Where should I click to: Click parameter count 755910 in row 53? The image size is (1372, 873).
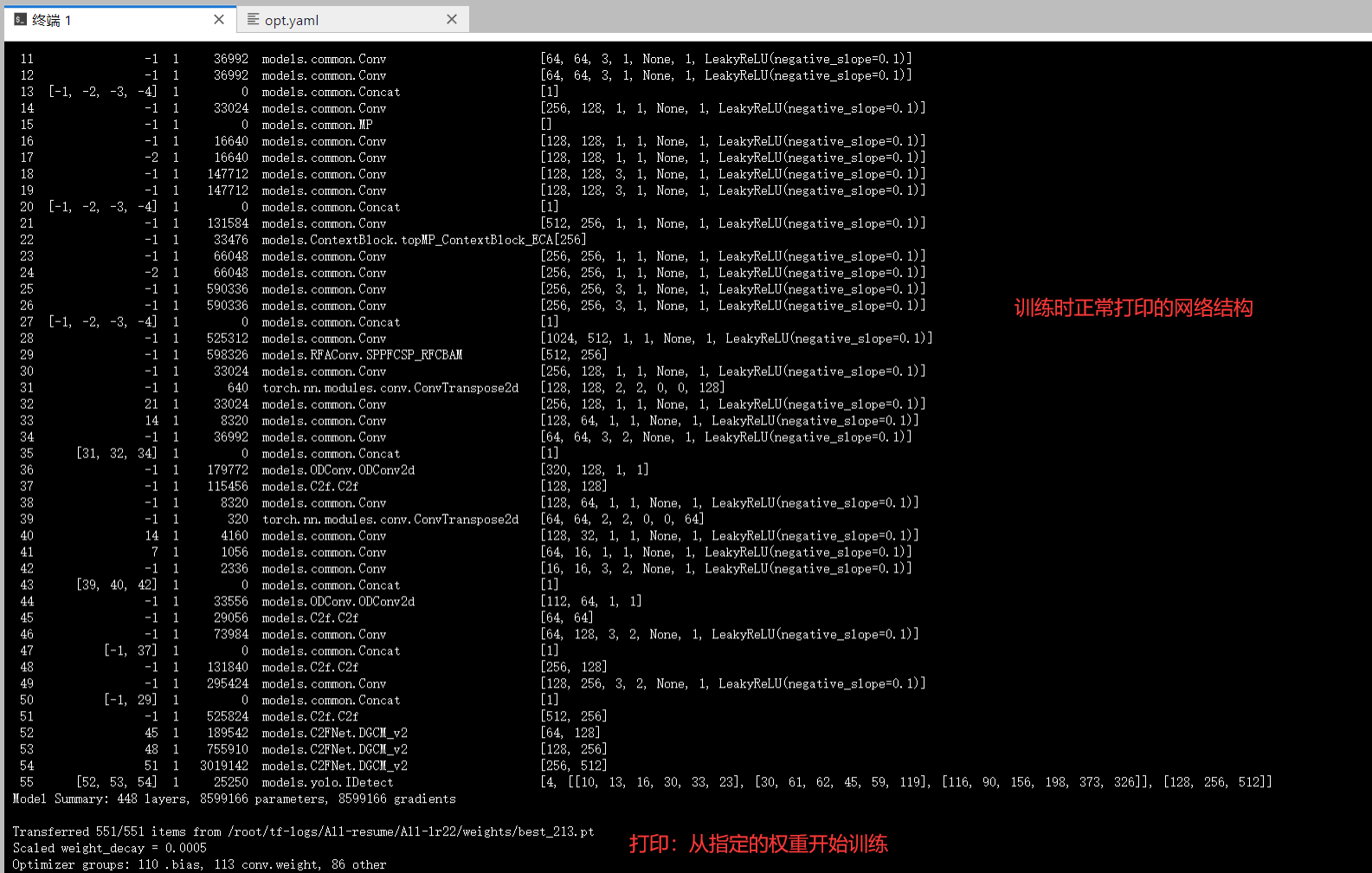click(228, 750)
